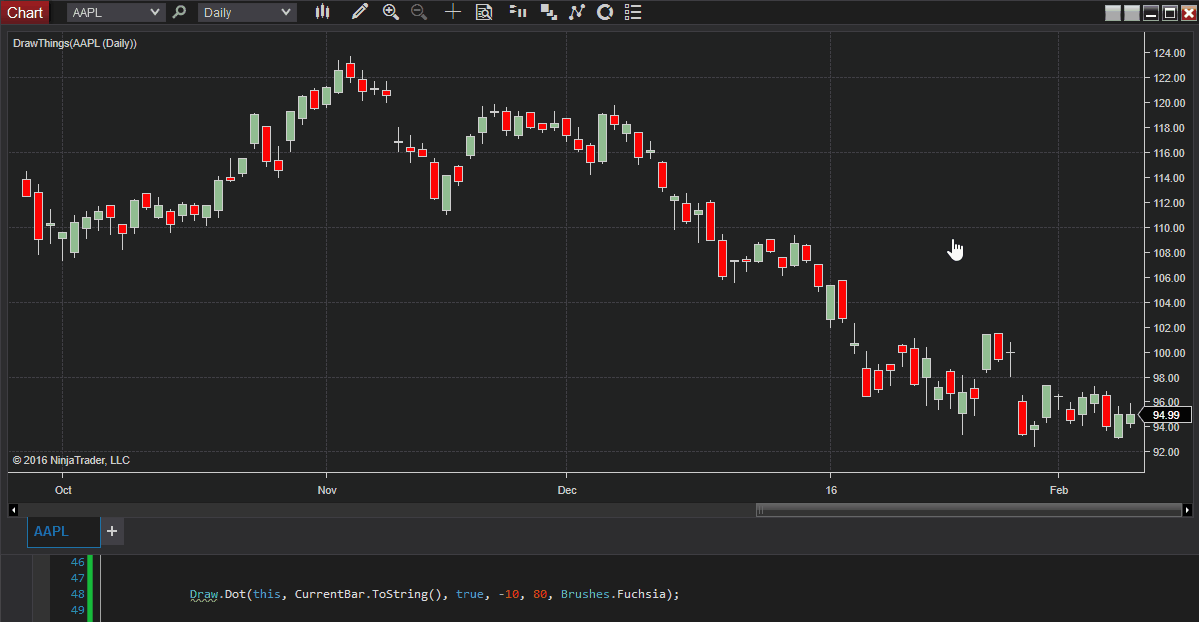Open the Strategies circular icon
This screenshot has width=1199, height=622.
[x=605, y=11]
